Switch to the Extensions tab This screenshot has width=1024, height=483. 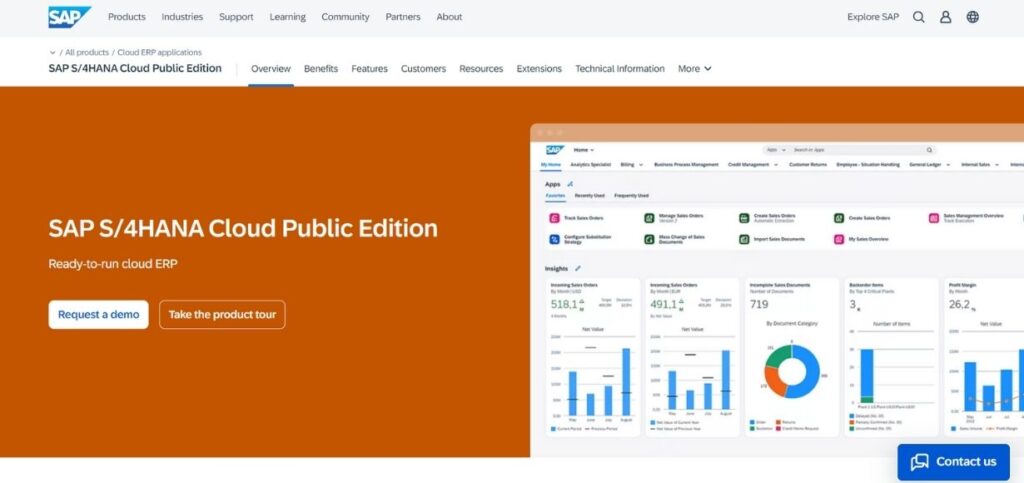click(x=539, y=69)
